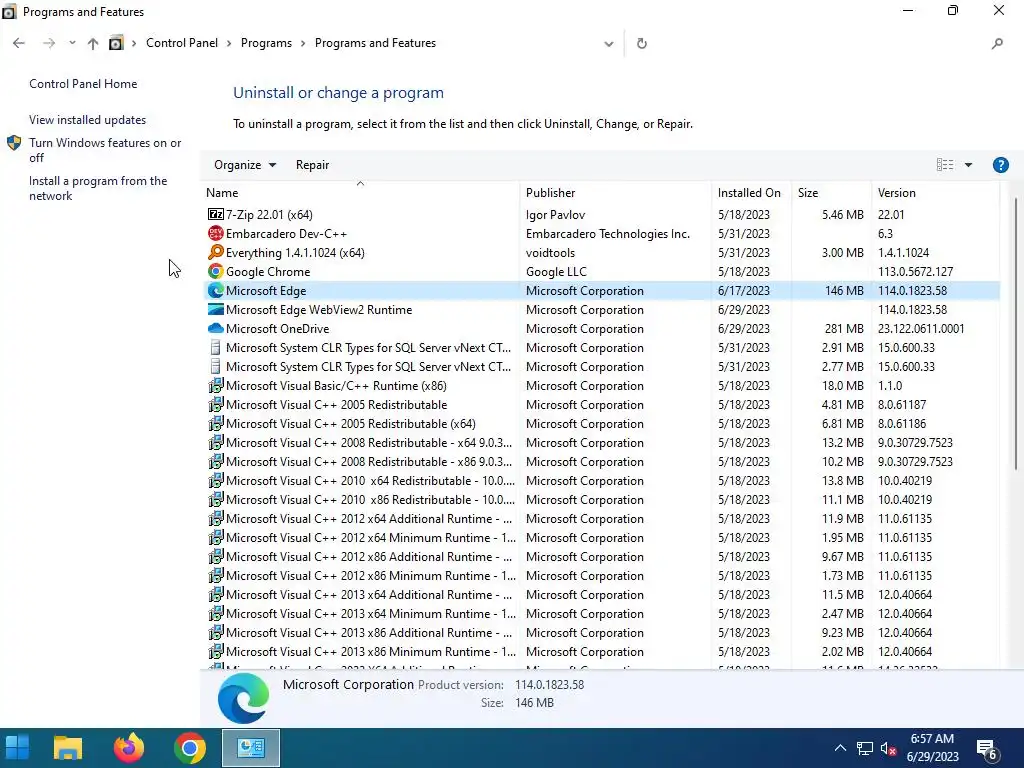
Task: Click the Edge WebView2 Runtime icon
Action: coord(216,310)
